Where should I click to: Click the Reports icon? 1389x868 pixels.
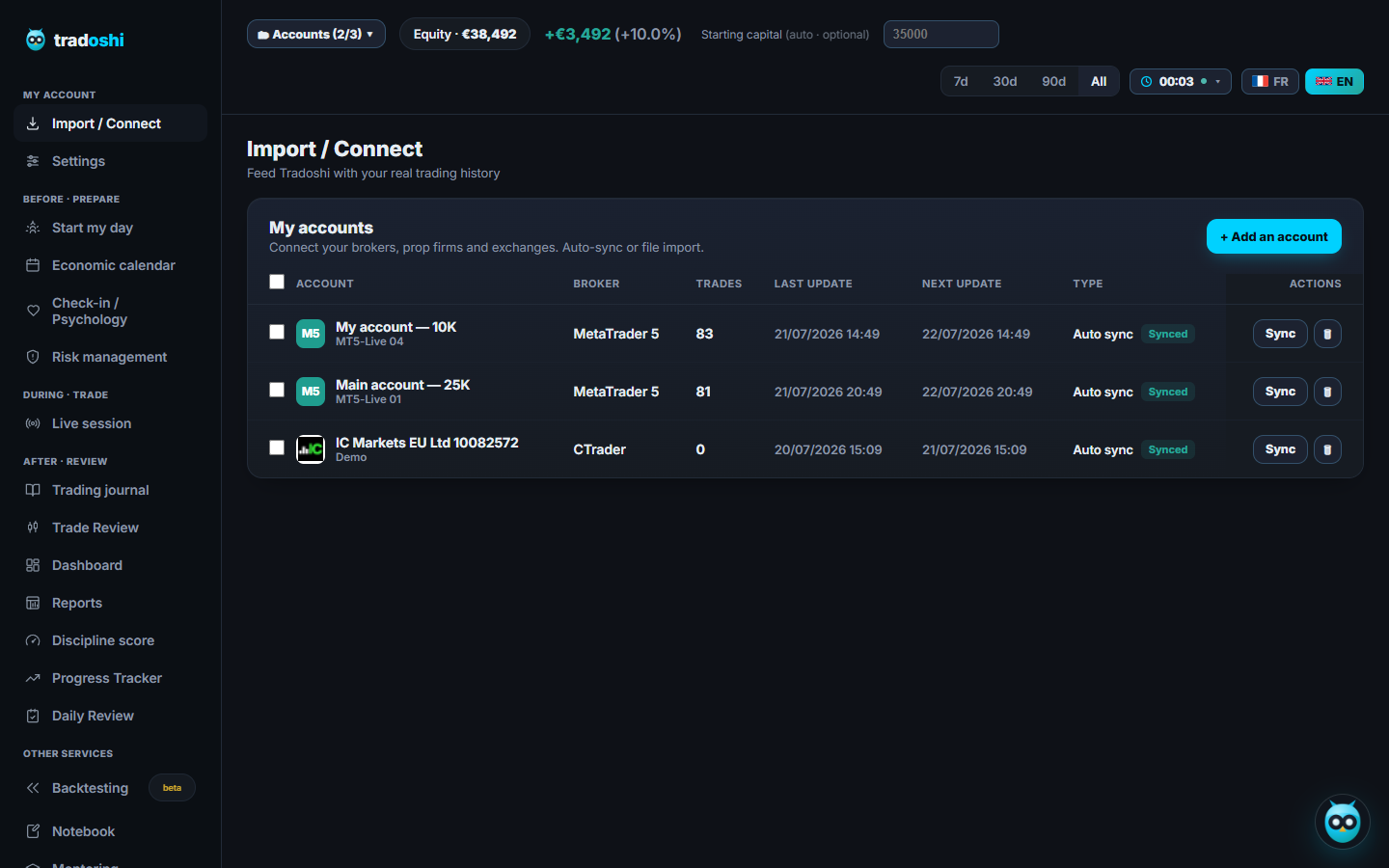pyautogui.click(x=33, y=603)
